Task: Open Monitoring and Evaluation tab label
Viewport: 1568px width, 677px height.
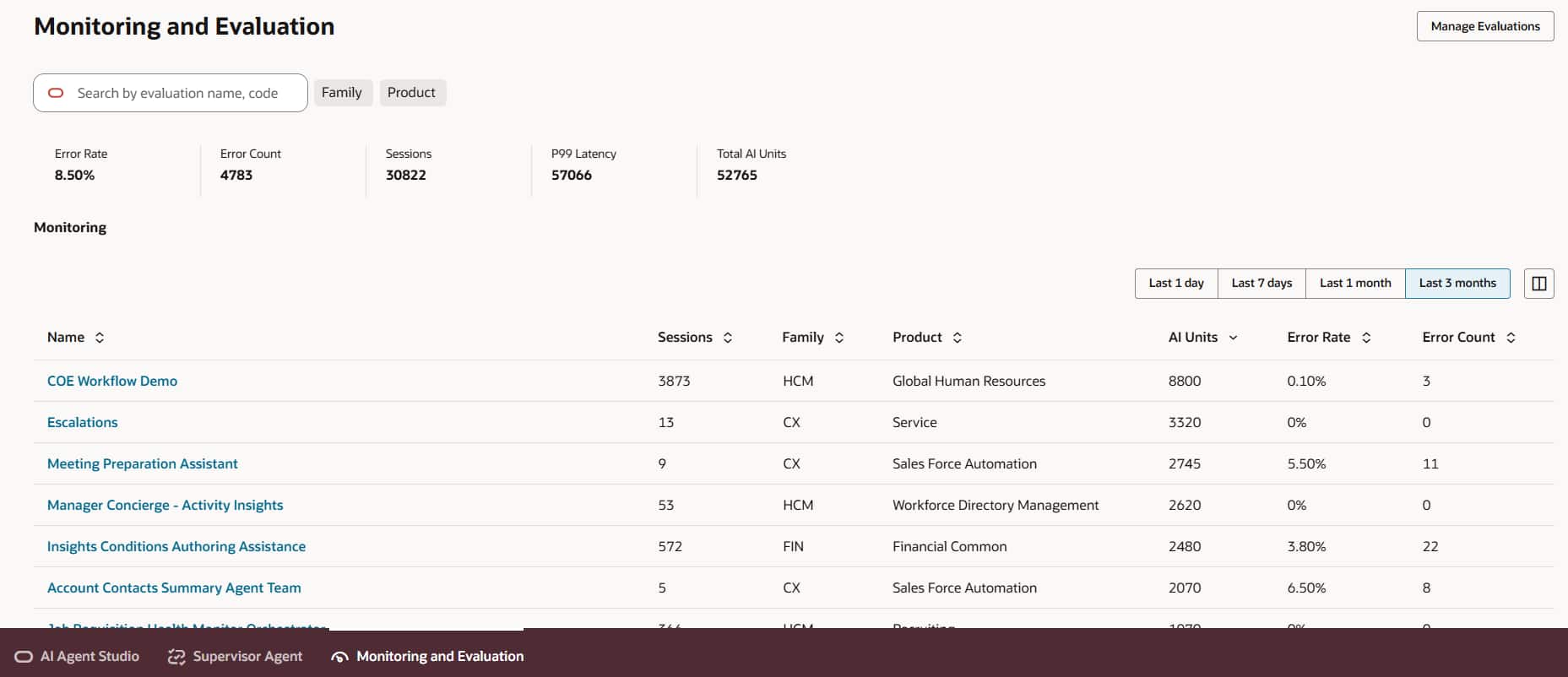Action: click(440, 657)
